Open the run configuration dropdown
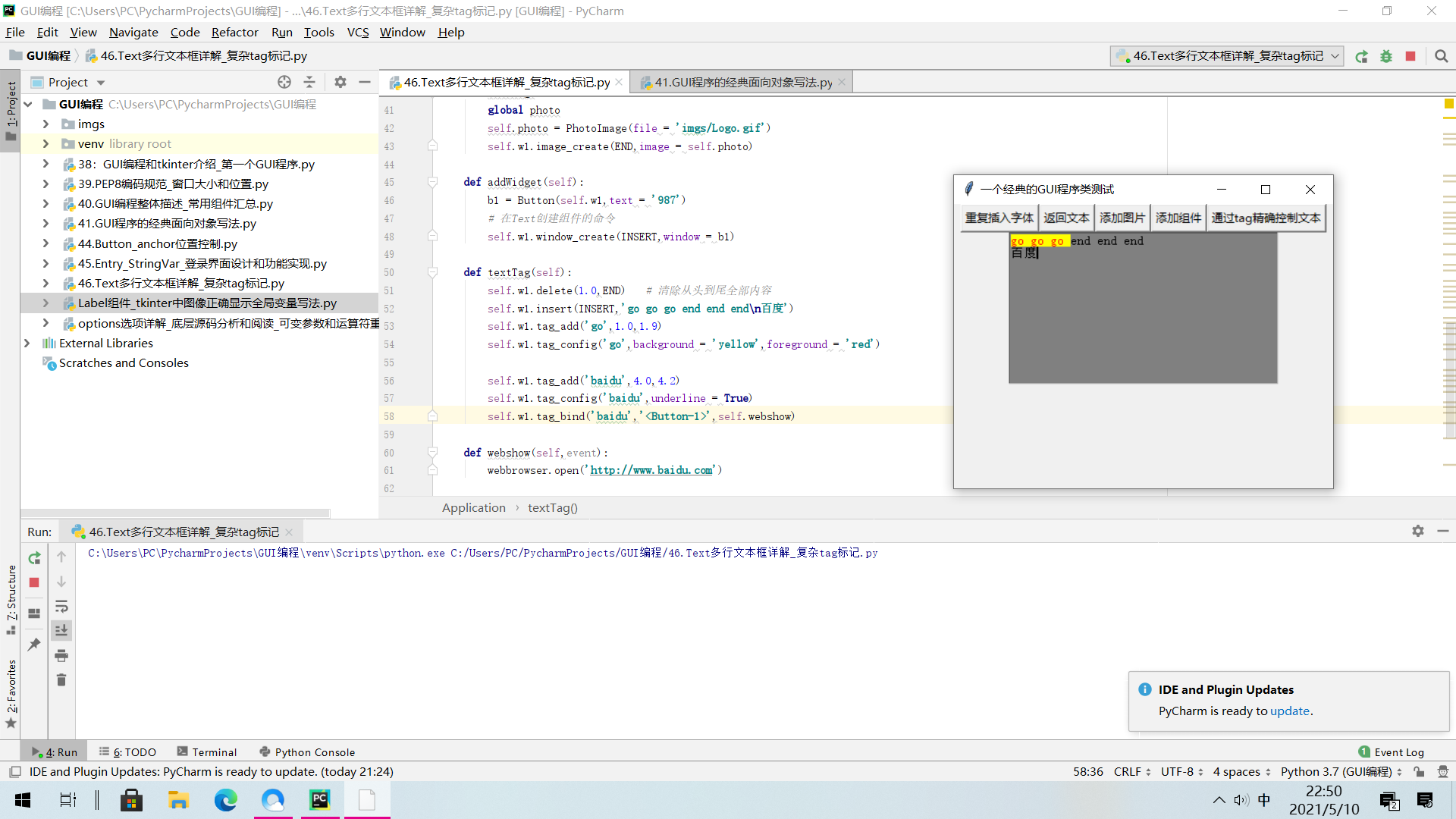Image resolution: width=1456 pixels, height=819 pixels. (x=1226, y=56)
